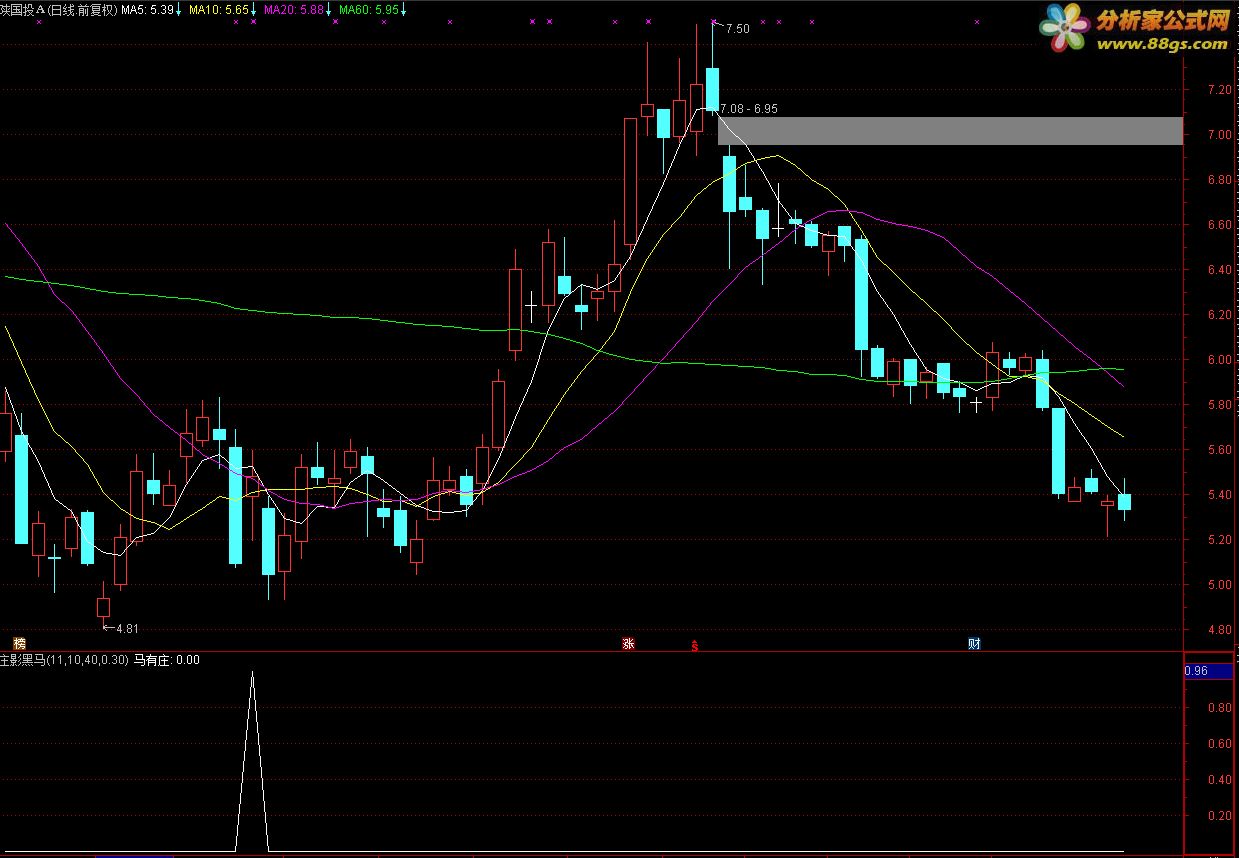Click the MA20 down arrow indicator
Image resolution: width=1239 pixels, height=858 pixels.
[x=329, y=9]
